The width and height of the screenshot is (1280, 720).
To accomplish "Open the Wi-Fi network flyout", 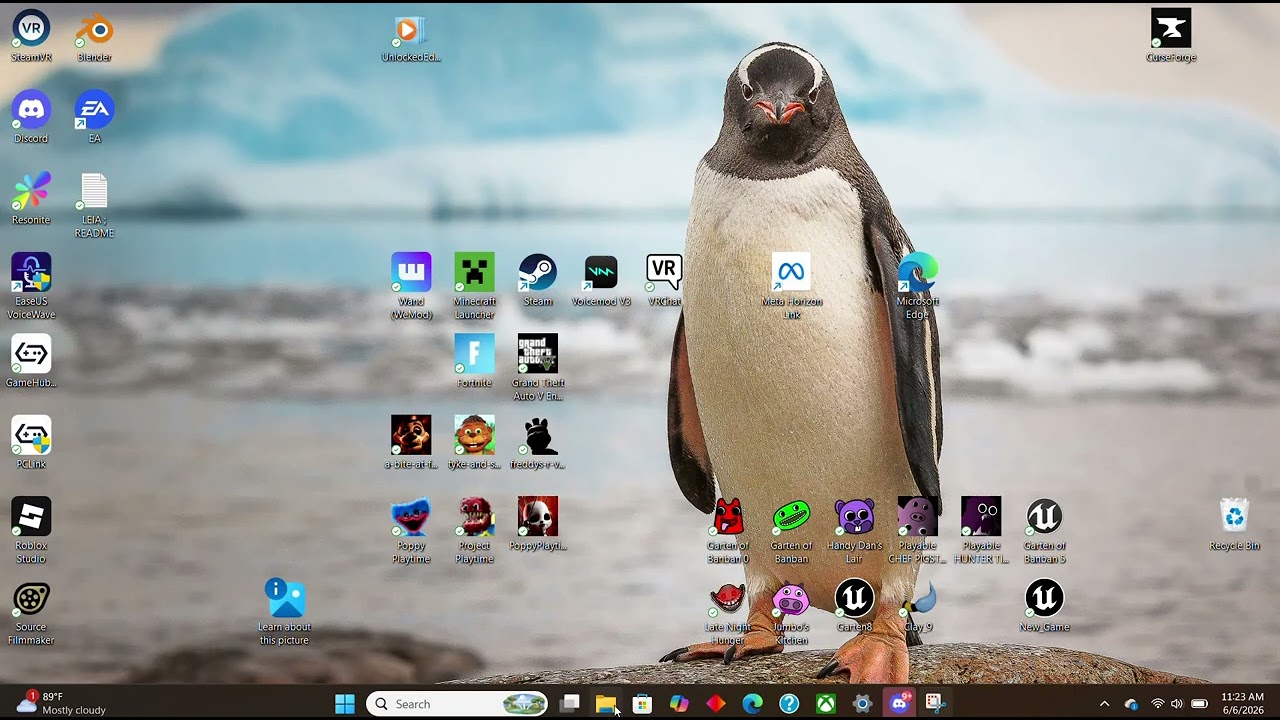I will [x=1158, y=704].
